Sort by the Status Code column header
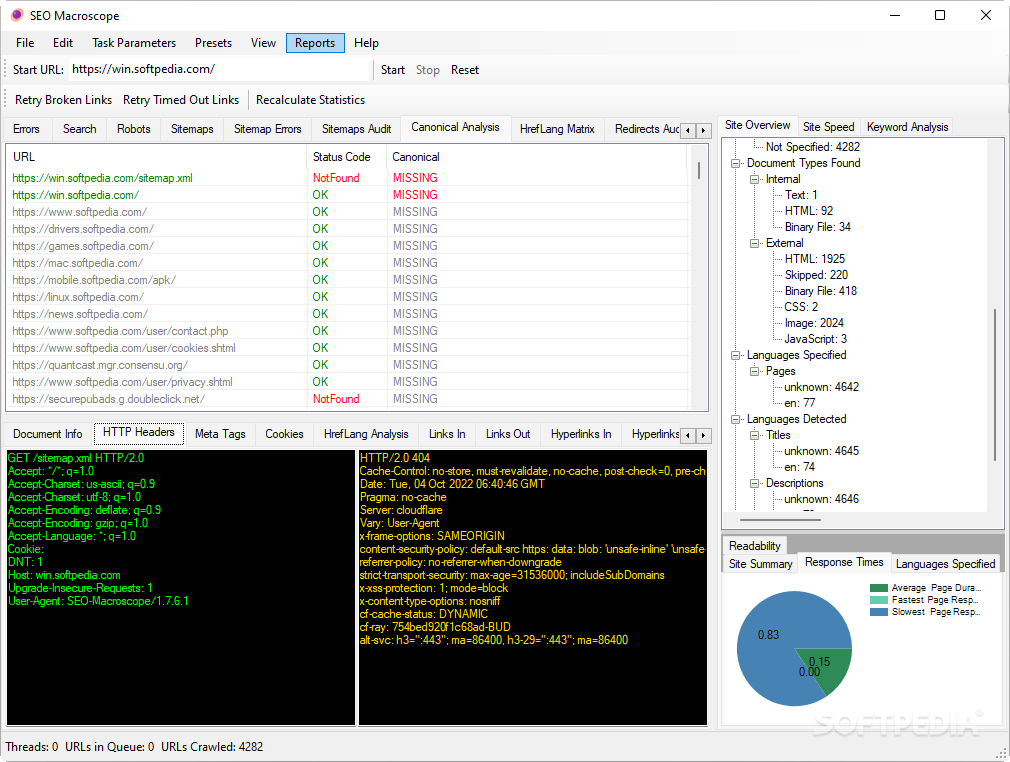This screenshot has height=762, width=1010. point(347,157)
